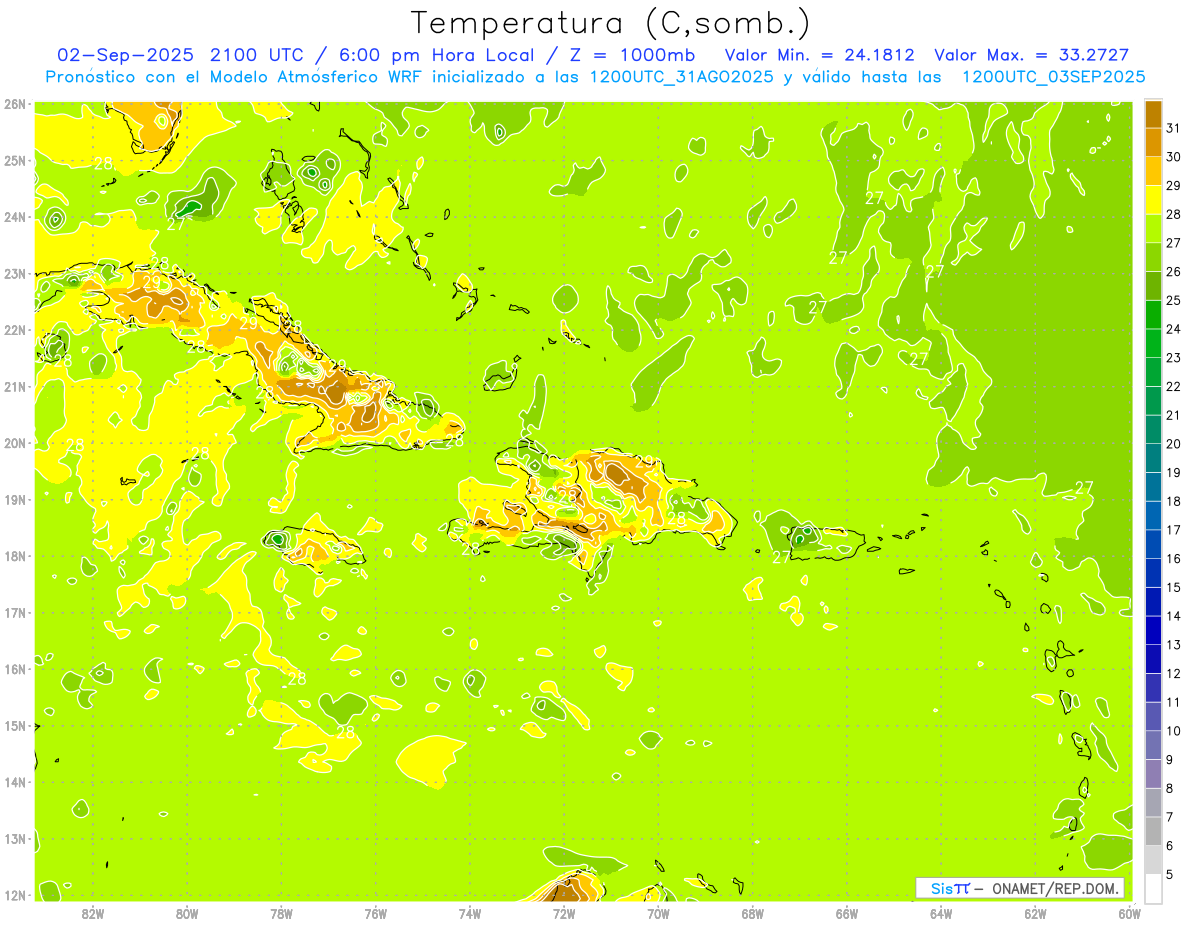Click the 64W longitude label
This screenshot has height=927, width=1200.
941,913
